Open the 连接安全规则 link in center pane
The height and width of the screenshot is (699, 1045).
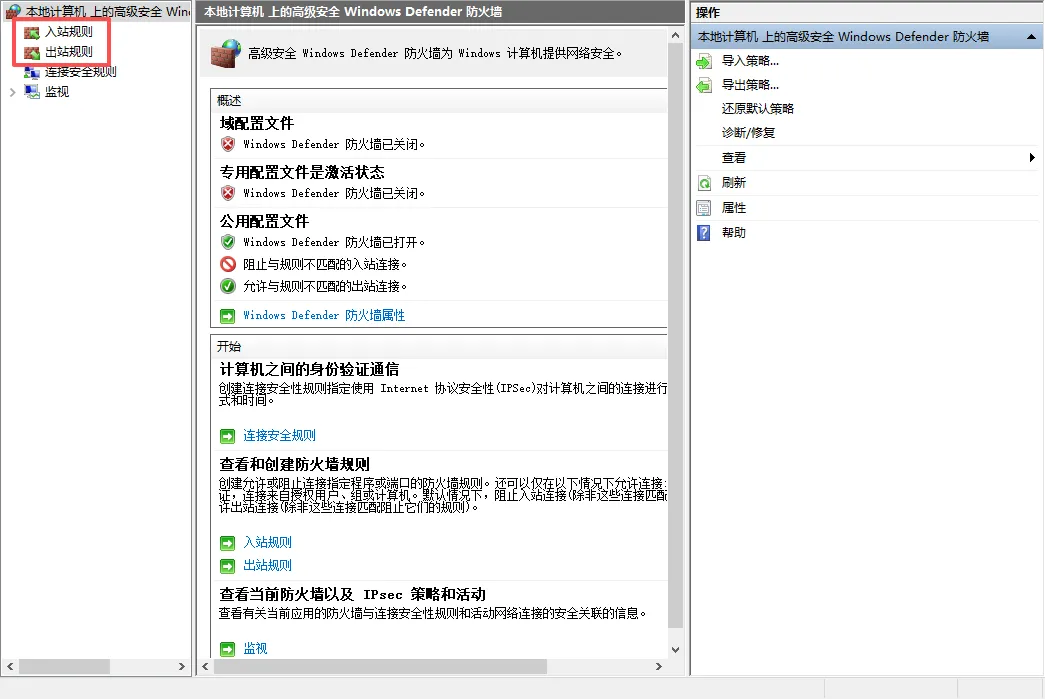(x=279, y=435)
